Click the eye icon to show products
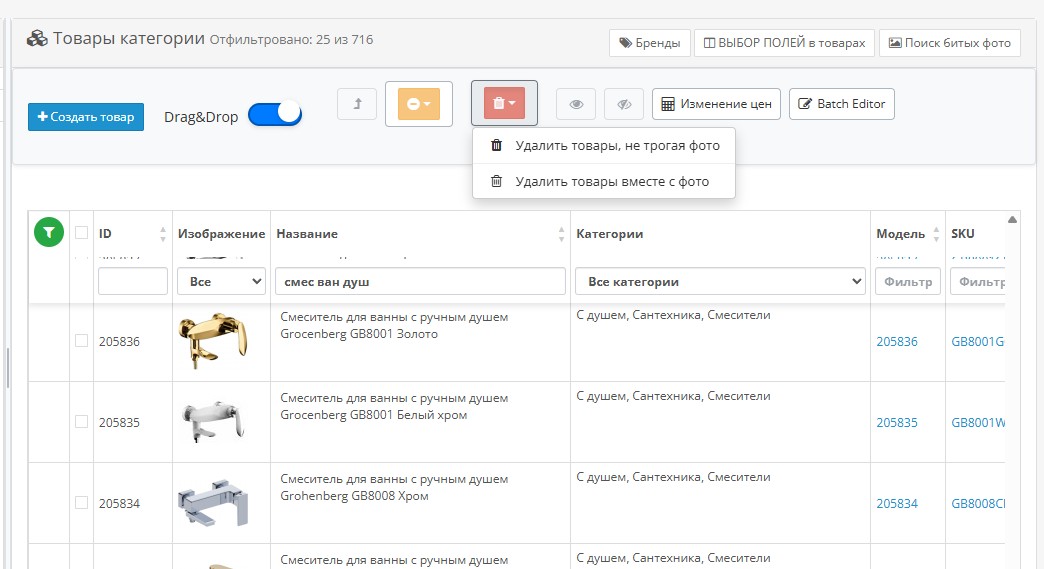 click(x=576, y=104)
